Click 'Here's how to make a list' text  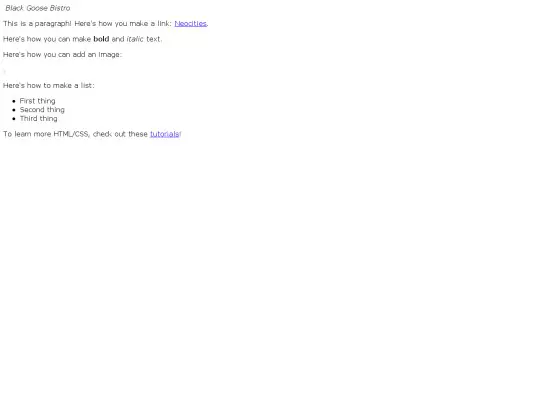(x=49, y=85)
